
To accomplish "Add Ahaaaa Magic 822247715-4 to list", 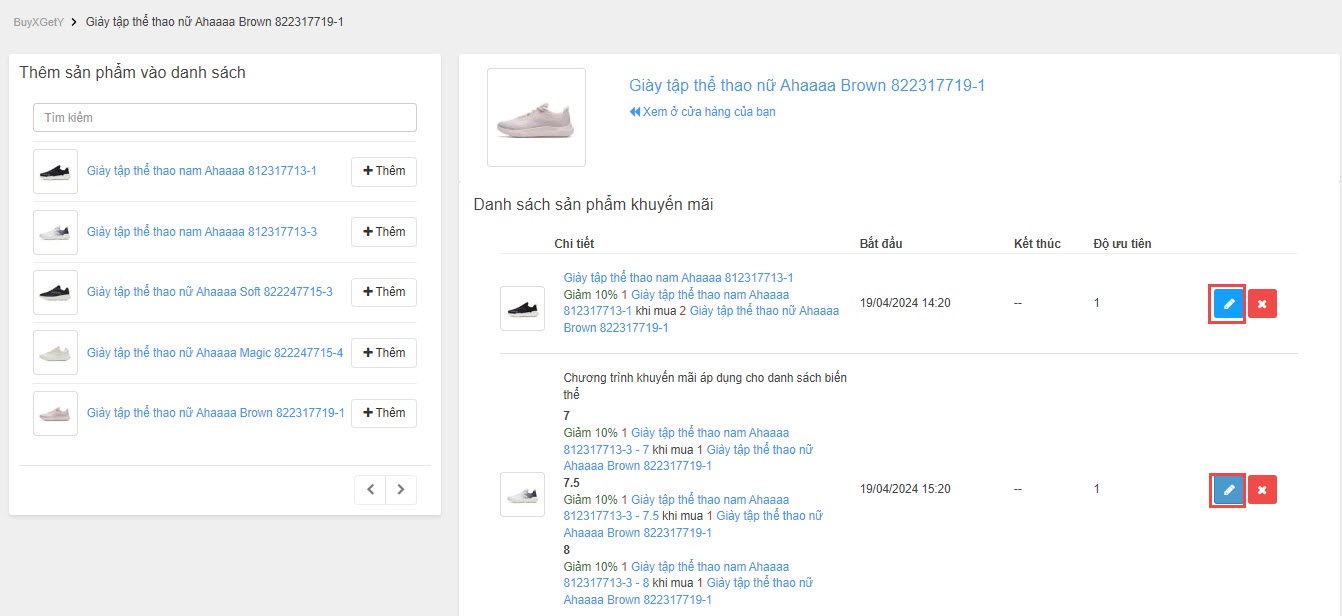I will coord(383,353).
